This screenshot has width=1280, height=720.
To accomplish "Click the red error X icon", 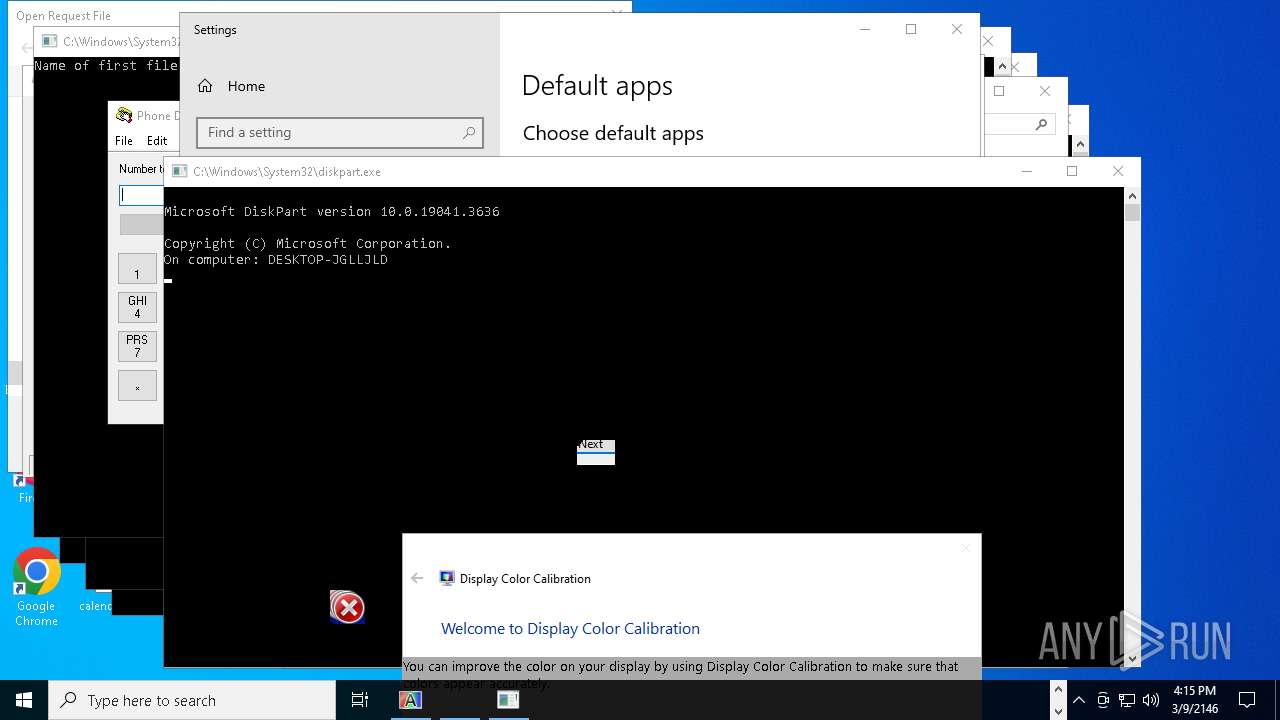I will point(348,607).
